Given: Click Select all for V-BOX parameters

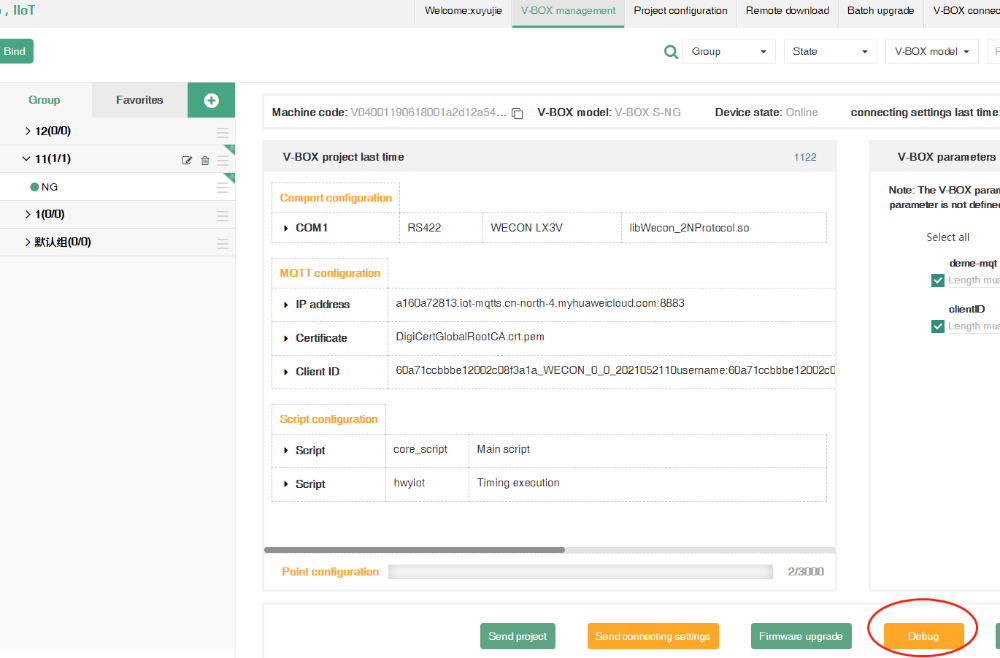Looking at the screenshot, I should [947, 237].
